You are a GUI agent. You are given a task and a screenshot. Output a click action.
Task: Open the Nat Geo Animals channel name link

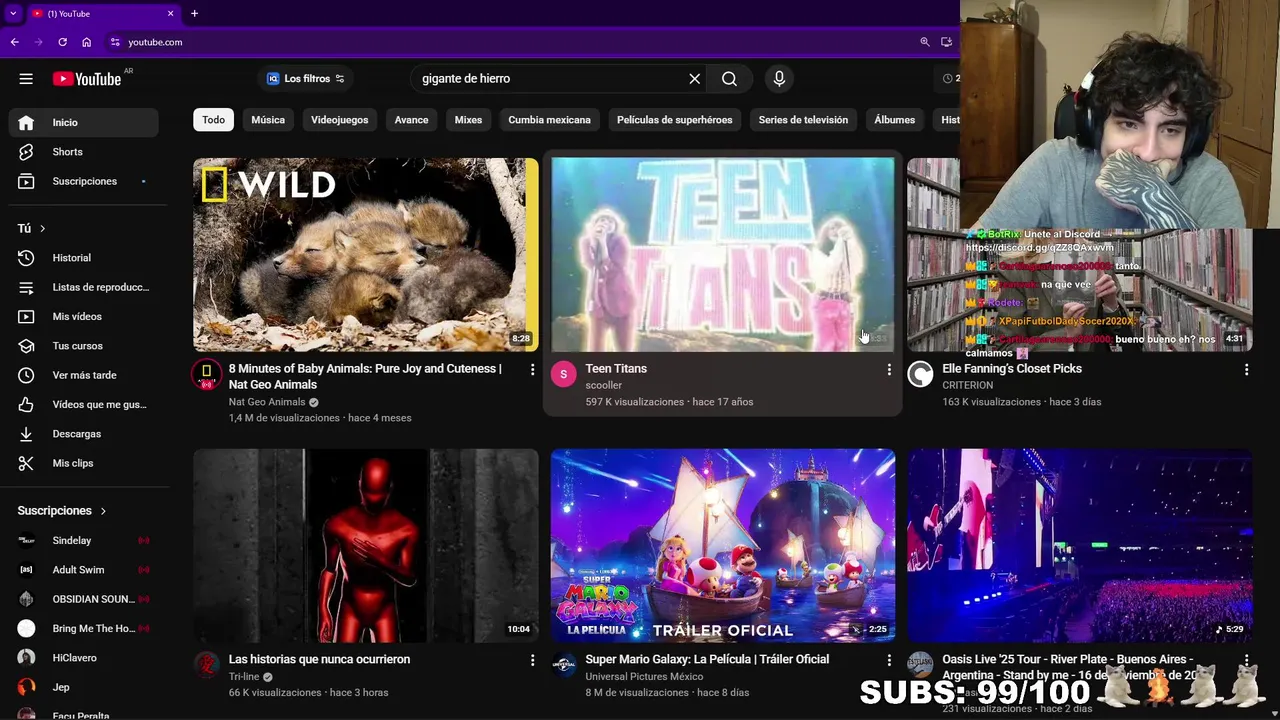pyautogui.click(x=267, y=402)
